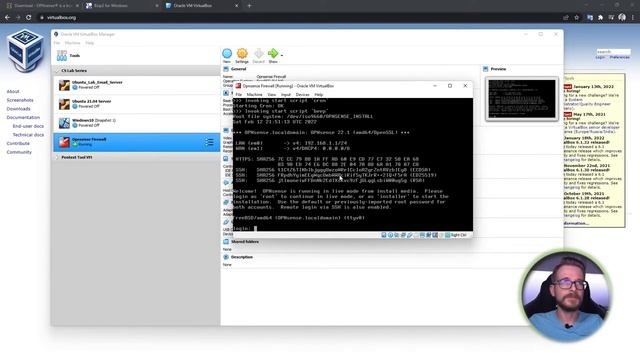Click the browser share icon
Viewport: 640px width, 360px height.
566,18
